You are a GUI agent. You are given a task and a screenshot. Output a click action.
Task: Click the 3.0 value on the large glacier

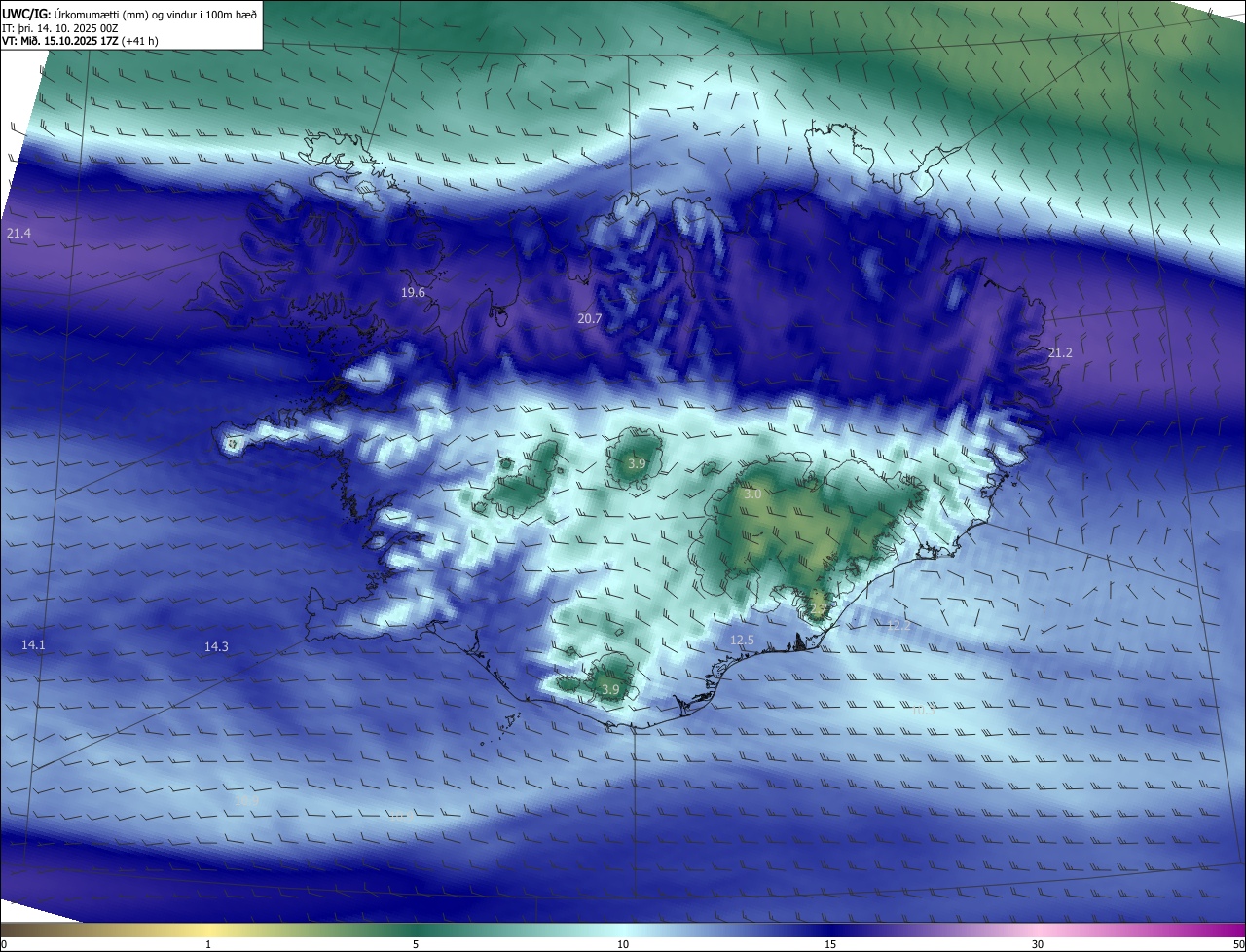[x=752, y=494]
